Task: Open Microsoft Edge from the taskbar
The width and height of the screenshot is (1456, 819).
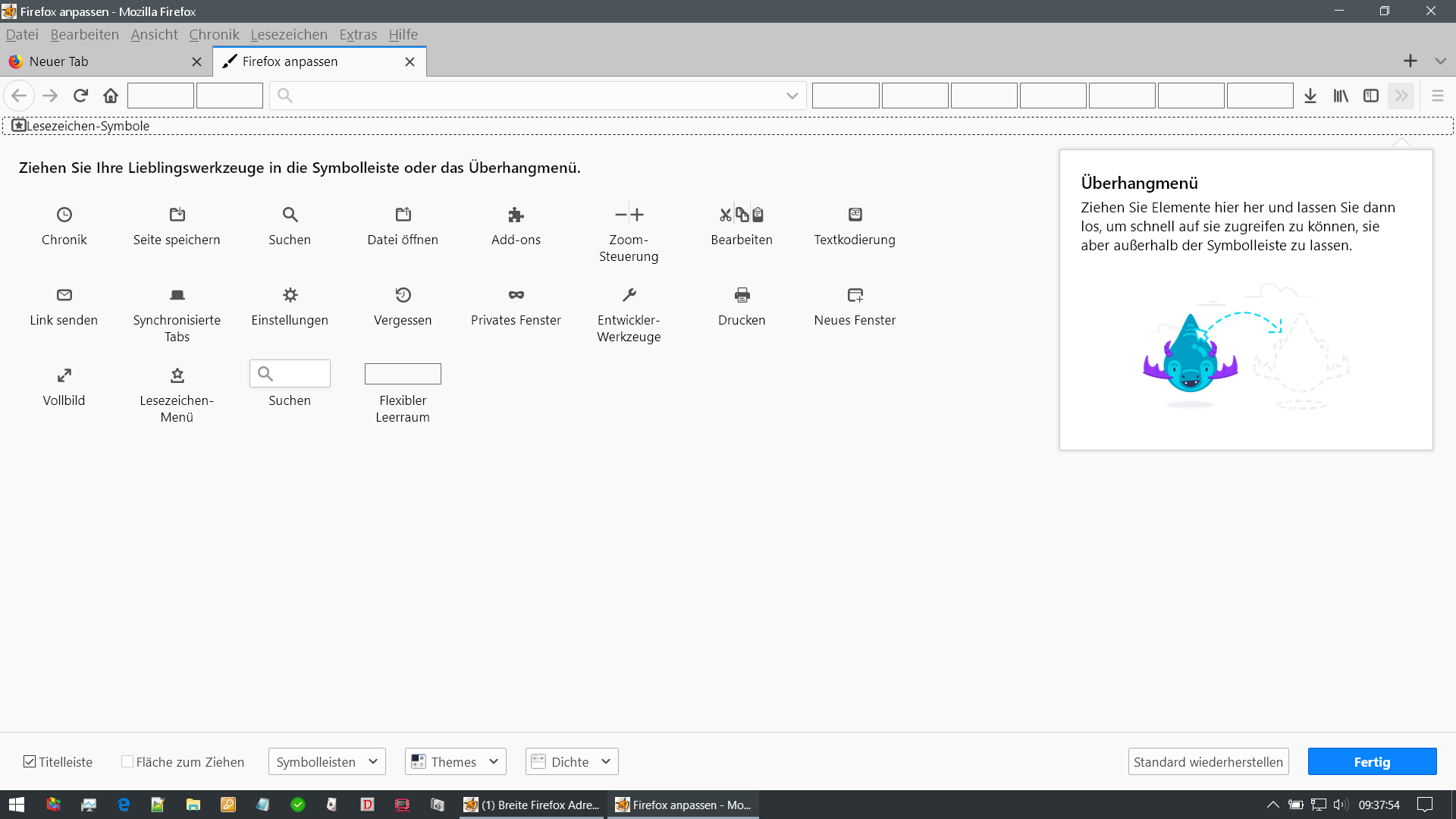Action: pos(124,805)
